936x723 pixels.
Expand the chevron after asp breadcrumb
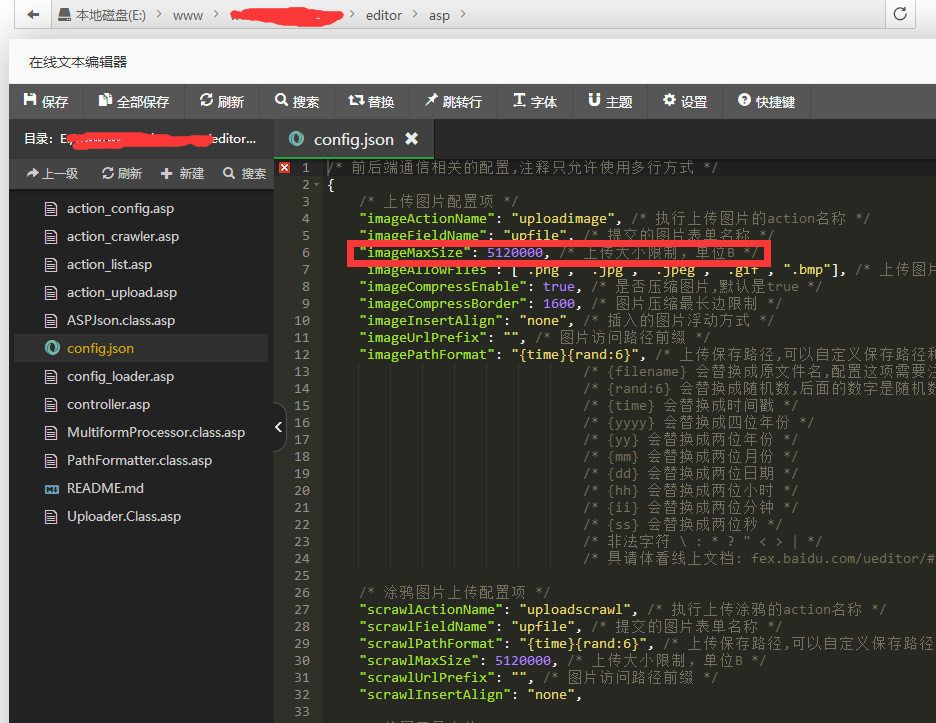point(463,14)
